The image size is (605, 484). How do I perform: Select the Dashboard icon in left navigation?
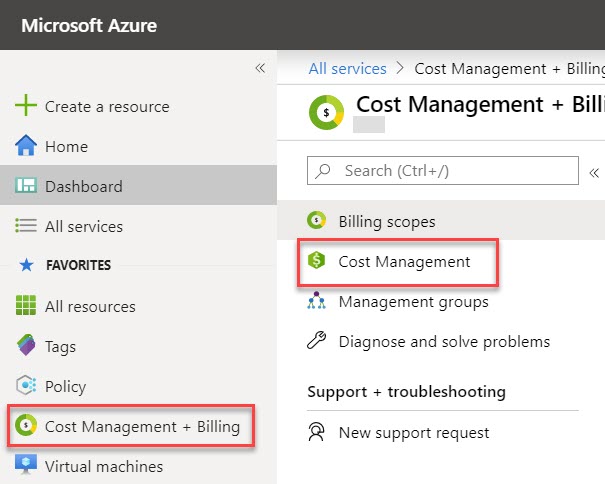click(26, 186)
